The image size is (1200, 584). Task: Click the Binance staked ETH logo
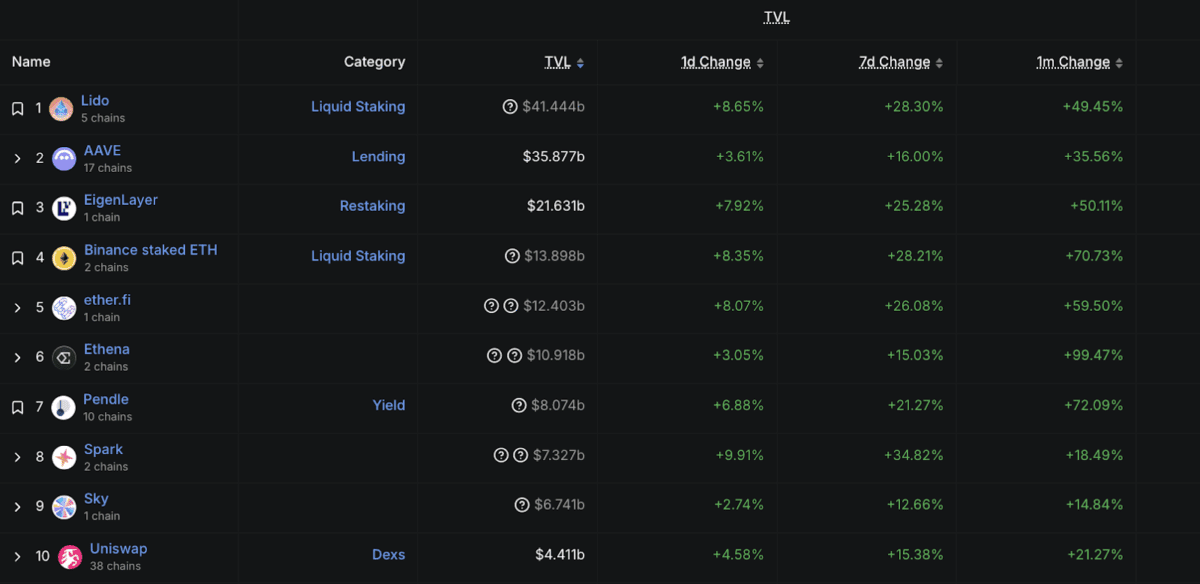click(x=64, y=258)
